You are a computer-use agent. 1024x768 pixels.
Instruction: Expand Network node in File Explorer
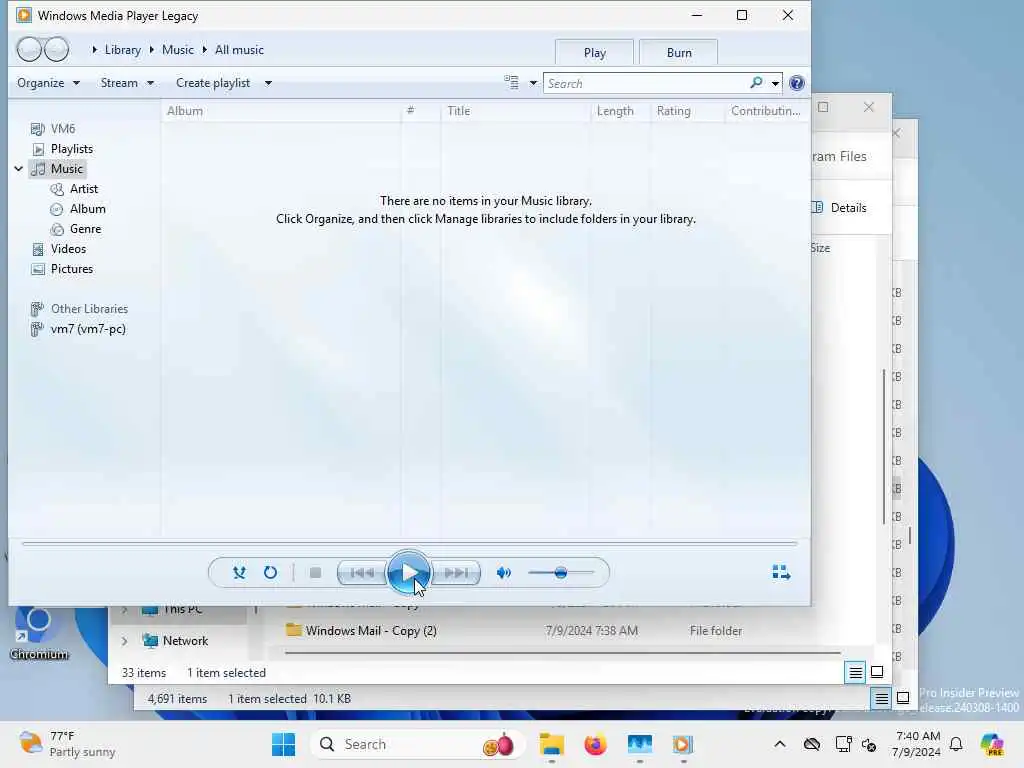click(124, 641)
